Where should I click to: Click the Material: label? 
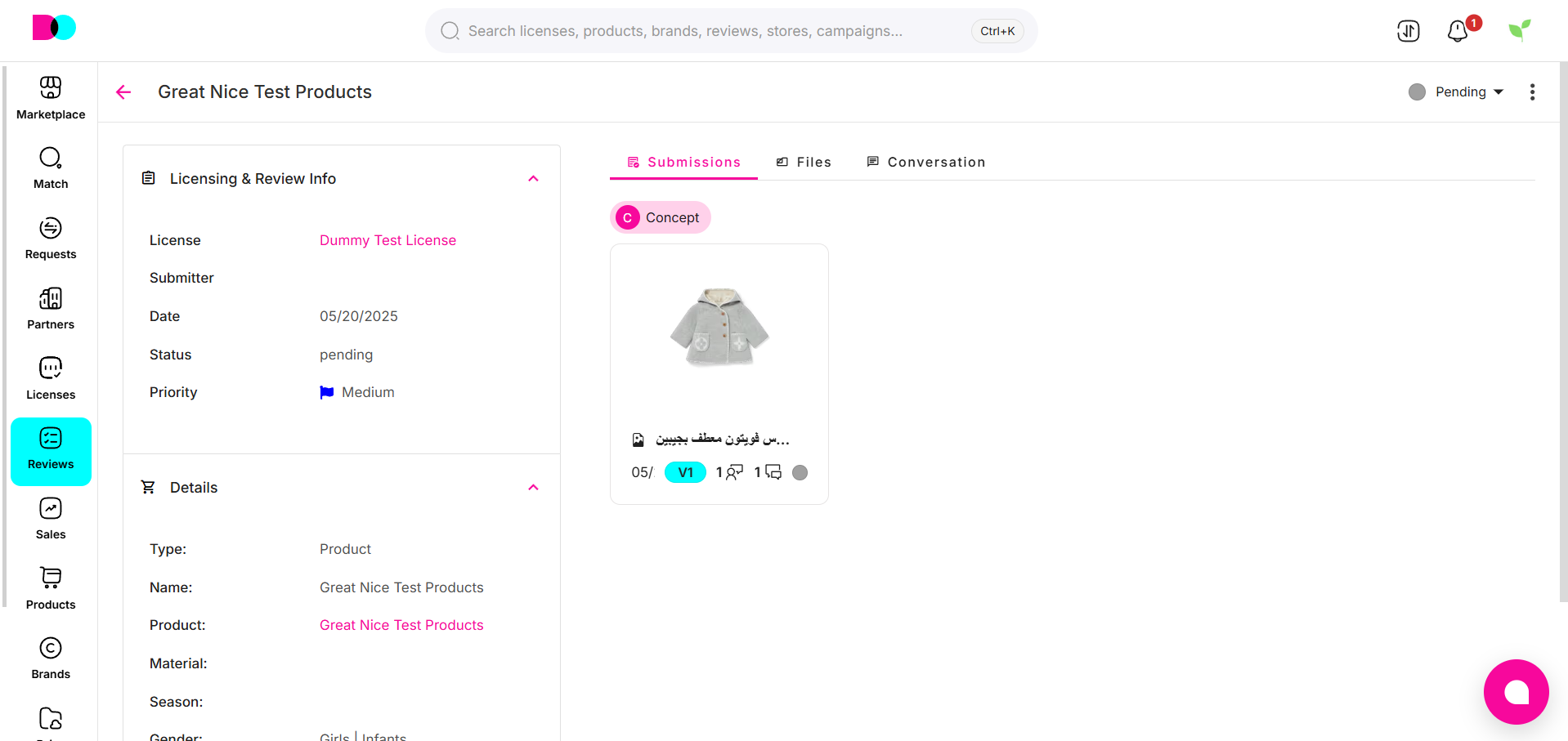point(178,663)
